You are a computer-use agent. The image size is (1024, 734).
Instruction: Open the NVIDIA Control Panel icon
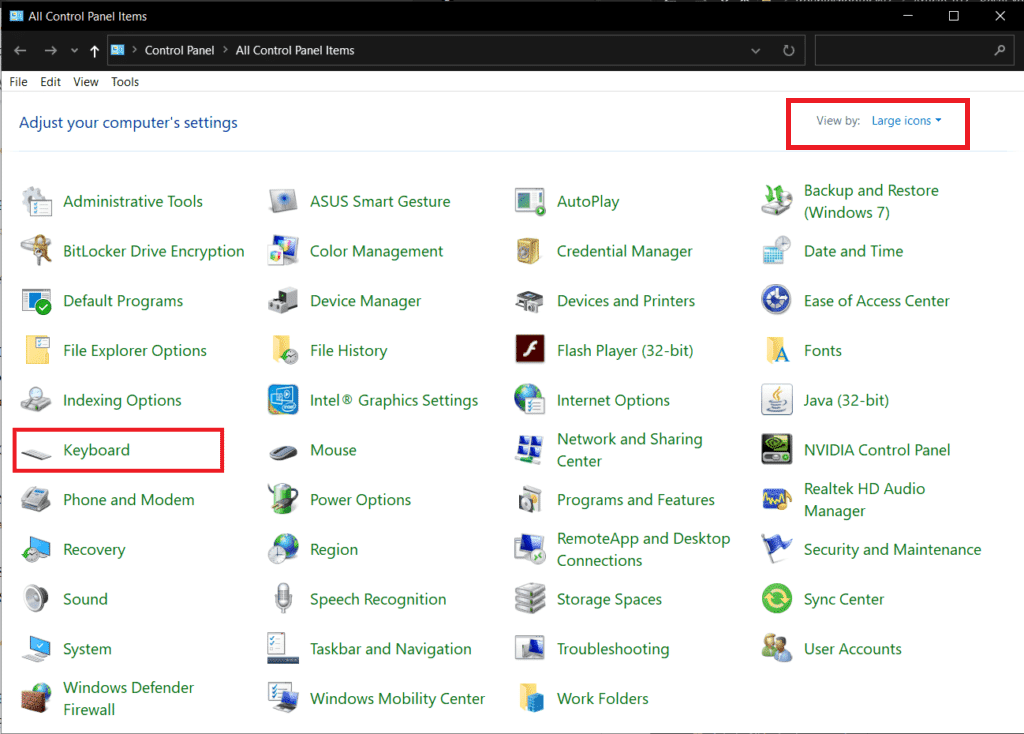point(776,449)
